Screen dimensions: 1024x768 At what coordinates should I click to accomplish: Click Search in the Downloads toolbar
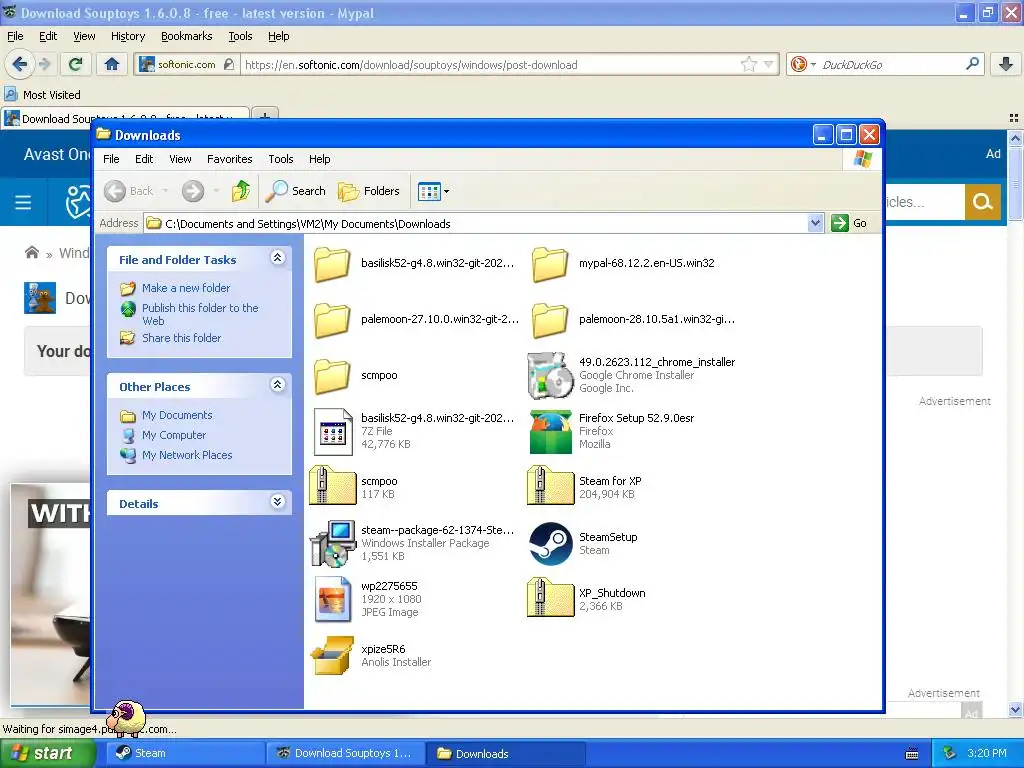click(x=296, y=191)
